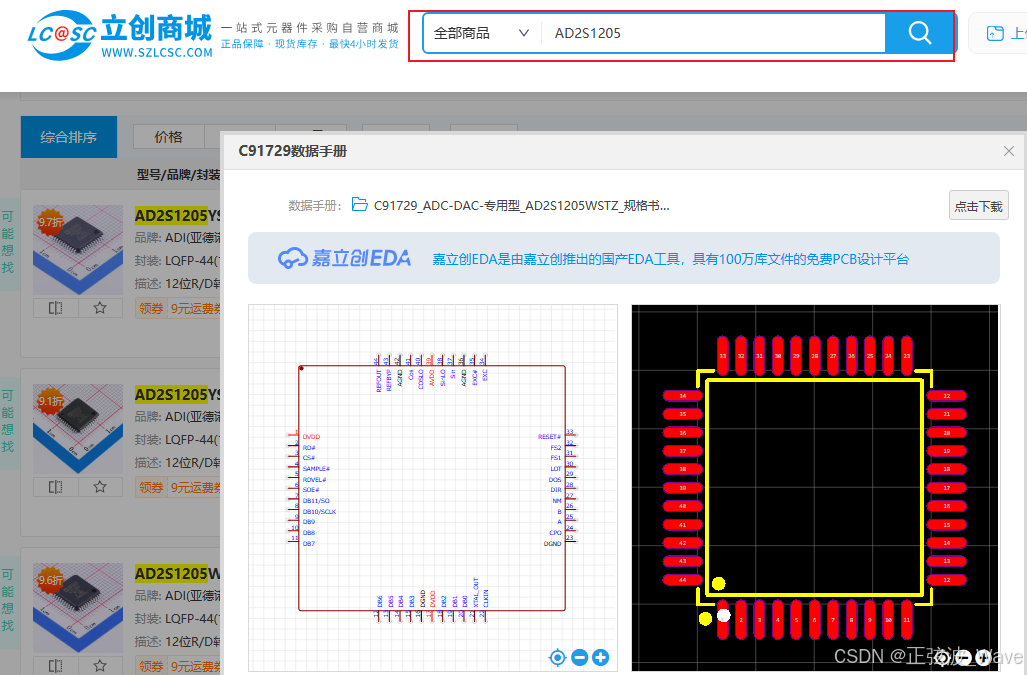This screenshot has width=1027, height=675.
Task: Click the RESET# pin label in schematic
Action: [549, 437]
